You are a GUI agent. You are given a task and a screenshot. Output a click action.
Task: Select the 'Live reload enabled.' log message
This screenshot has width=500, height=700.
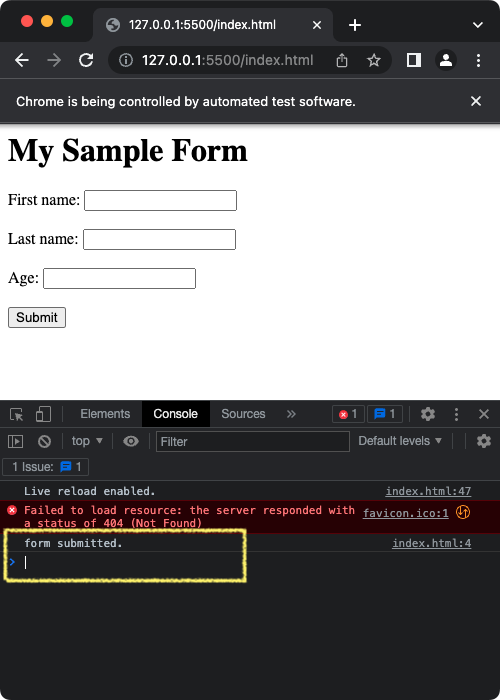90,492
